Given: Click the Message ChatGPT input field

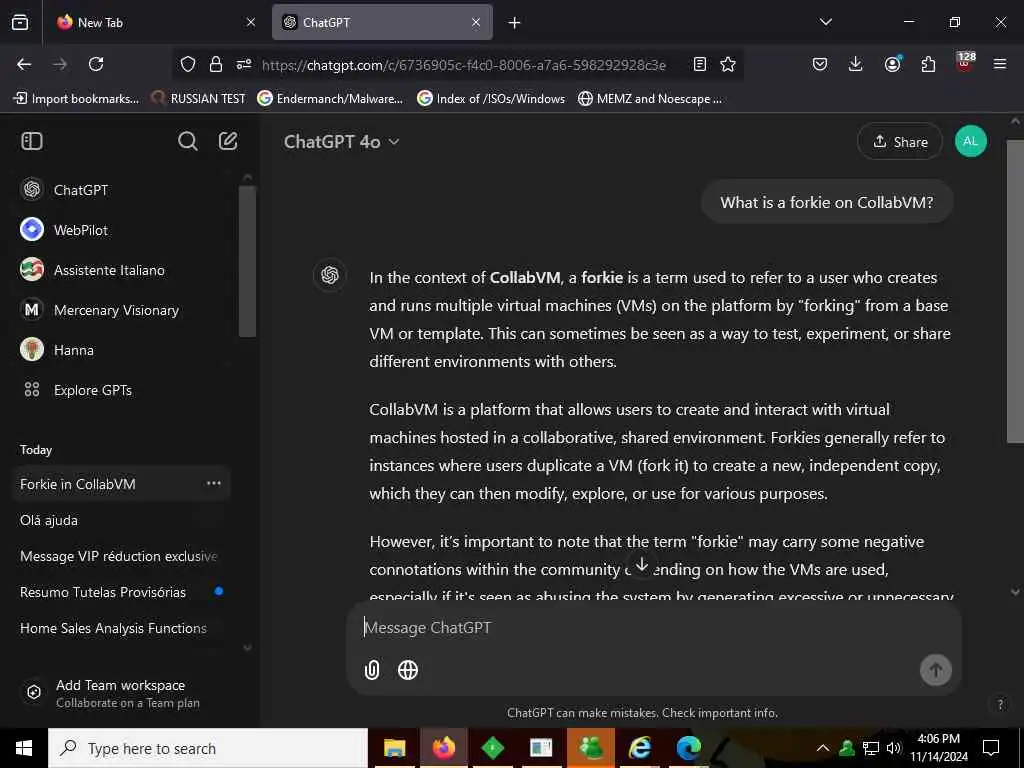Looking at the screenshot, I should point(653,628).
